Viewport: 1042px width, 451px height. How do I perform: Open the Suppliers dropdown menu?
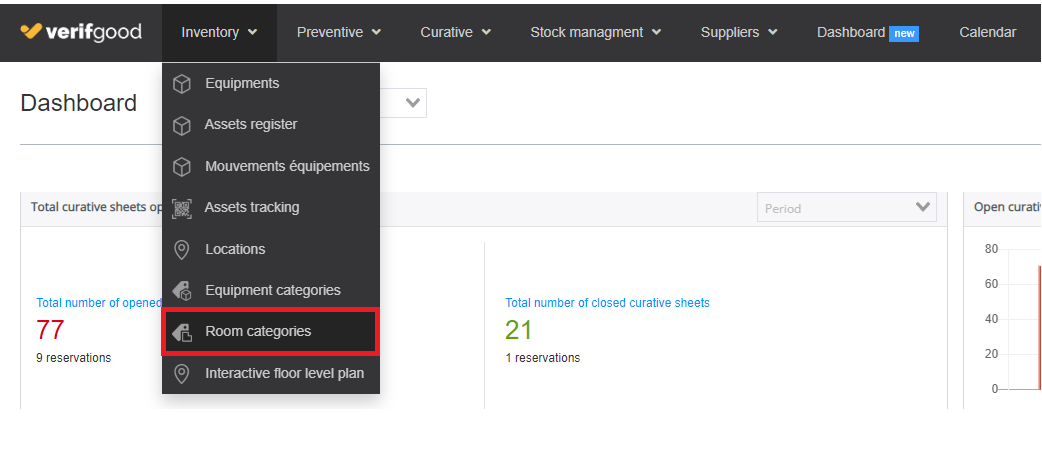[x=739, y=33]
